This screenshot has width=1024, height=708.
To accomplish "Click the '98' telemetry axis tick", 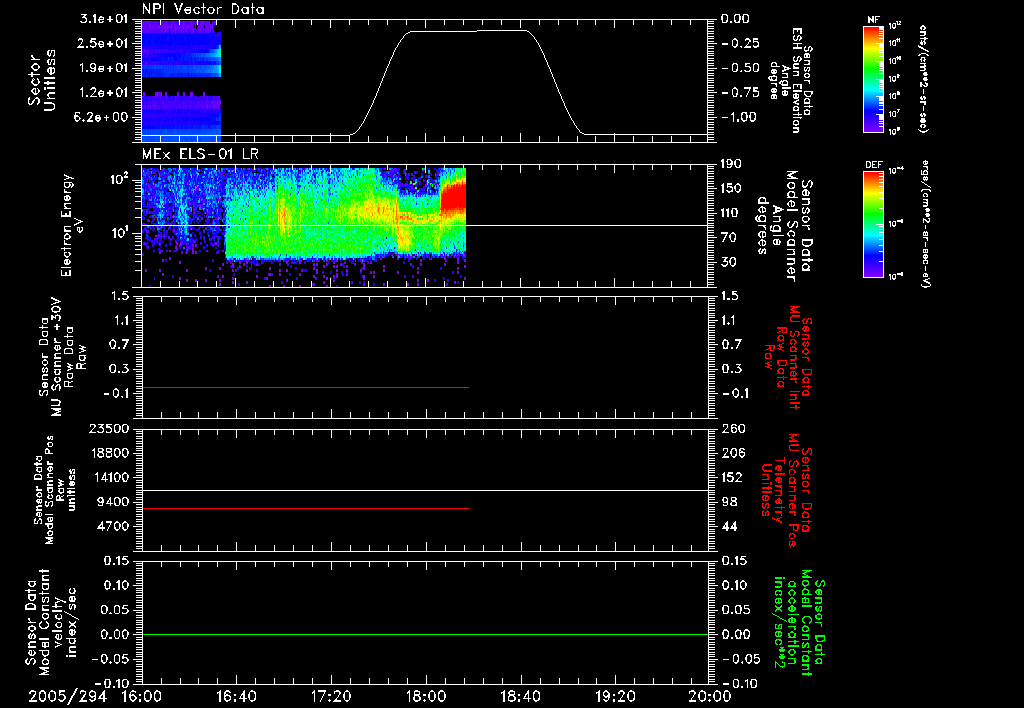I will pos(731,502).
